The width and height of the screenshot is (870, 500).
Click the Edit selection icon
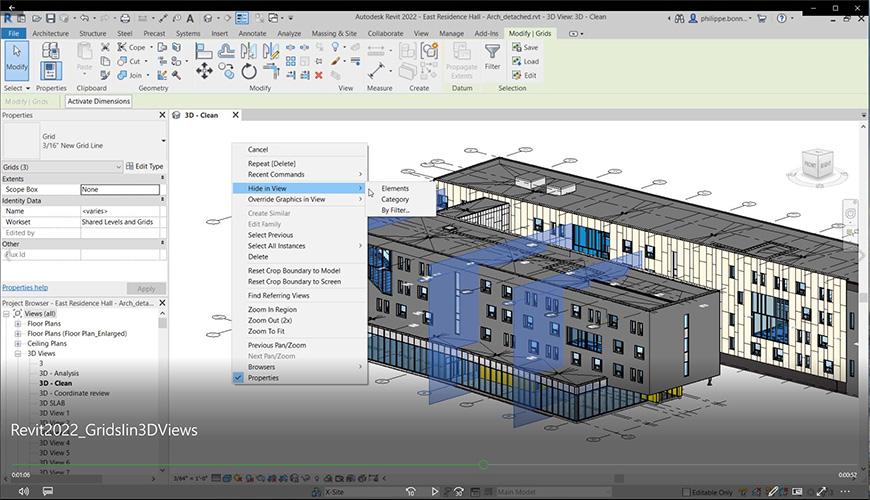coord(517,75)
